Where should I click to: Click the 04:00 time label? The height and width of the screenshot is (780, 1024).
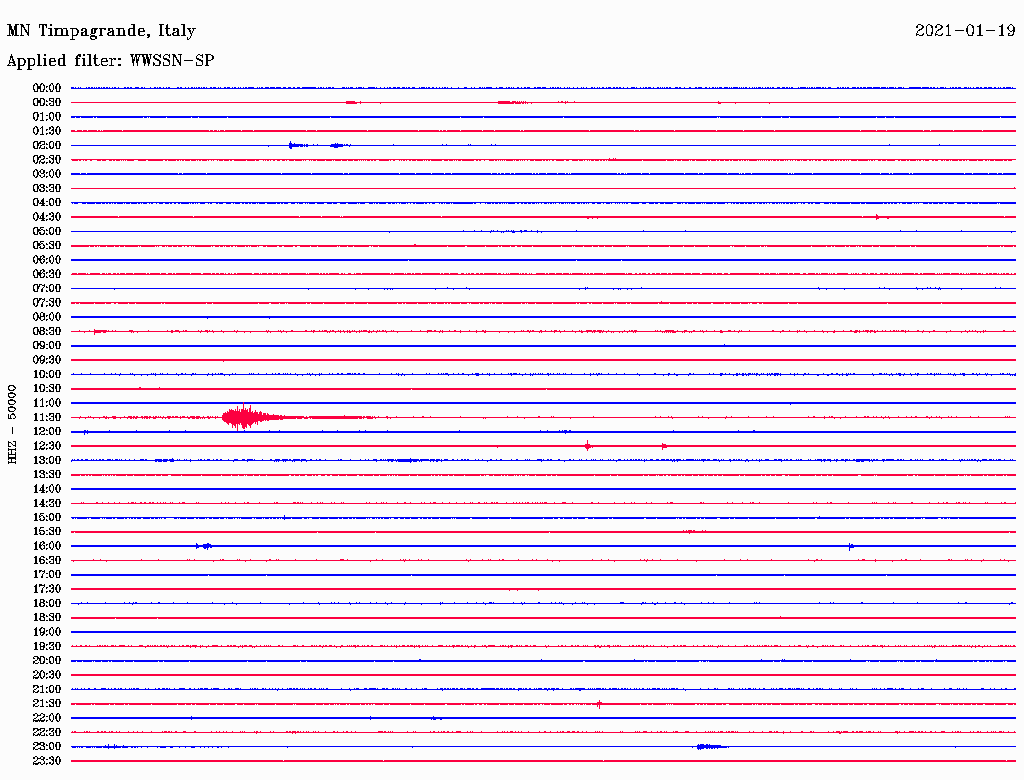click(47, 203)
